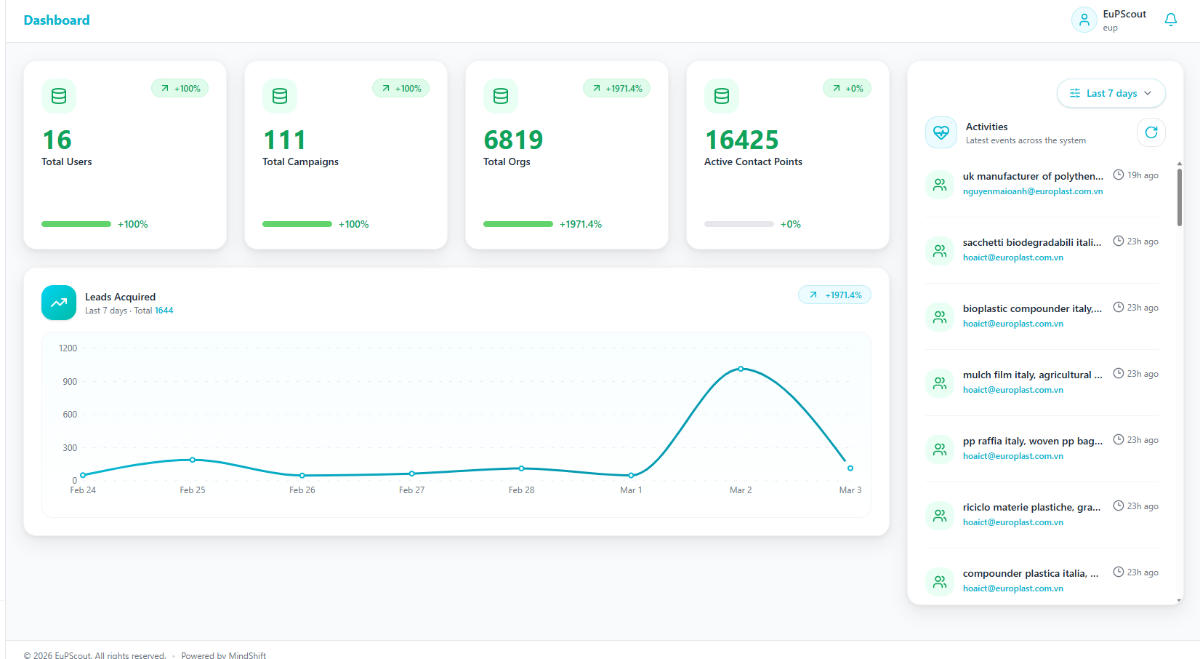Click the Powered by MindShift footer text
Viewport: 1200px width, 659px height.
pos(224,655)
